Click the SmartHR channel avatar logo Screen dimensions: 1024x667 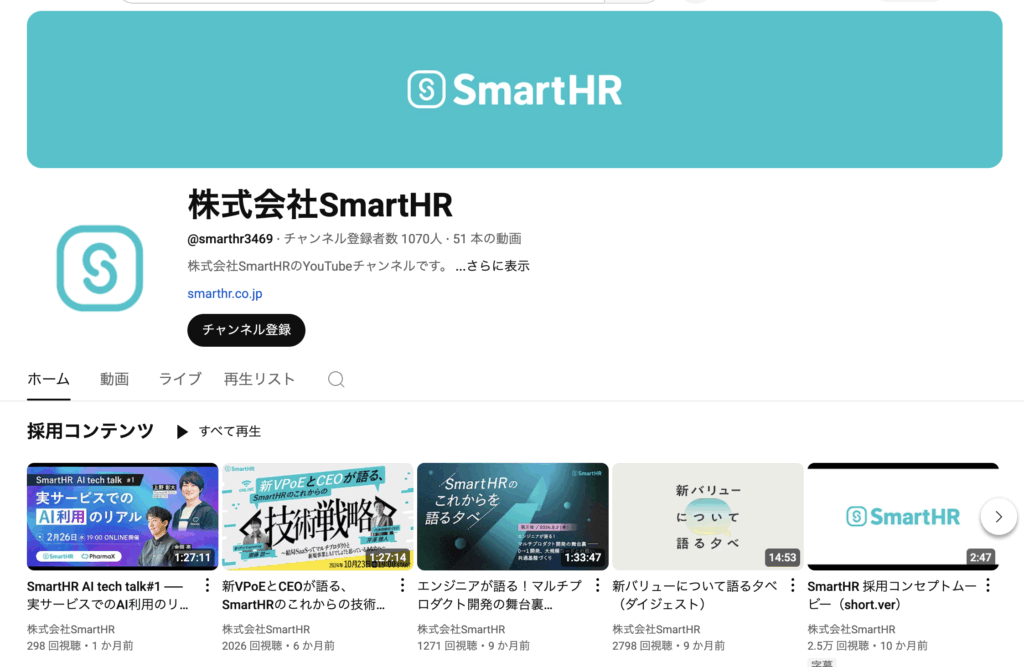point(100,268)
